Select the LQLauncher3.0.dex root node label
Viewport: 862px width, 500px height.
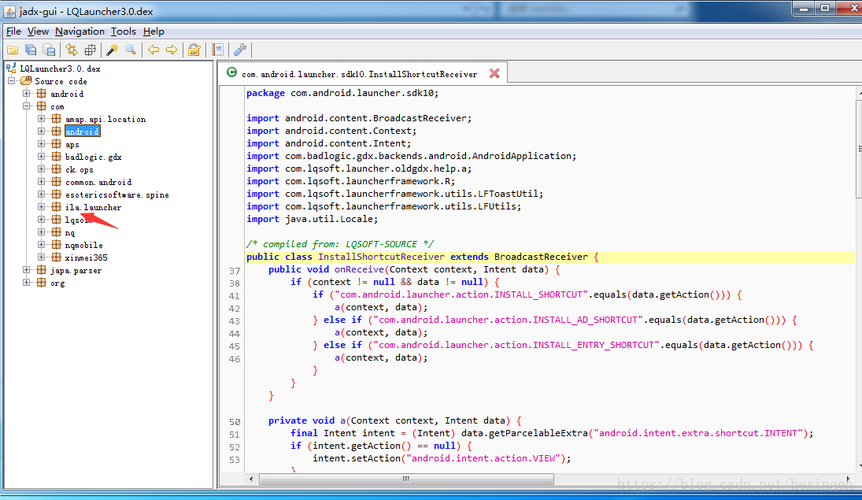coord(60,69)
